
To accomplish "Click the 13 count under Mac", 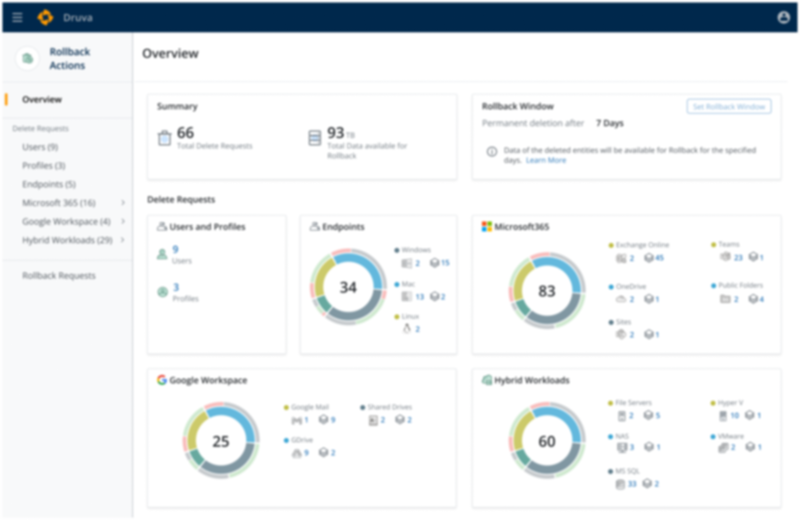I will (x=420, y=296).
